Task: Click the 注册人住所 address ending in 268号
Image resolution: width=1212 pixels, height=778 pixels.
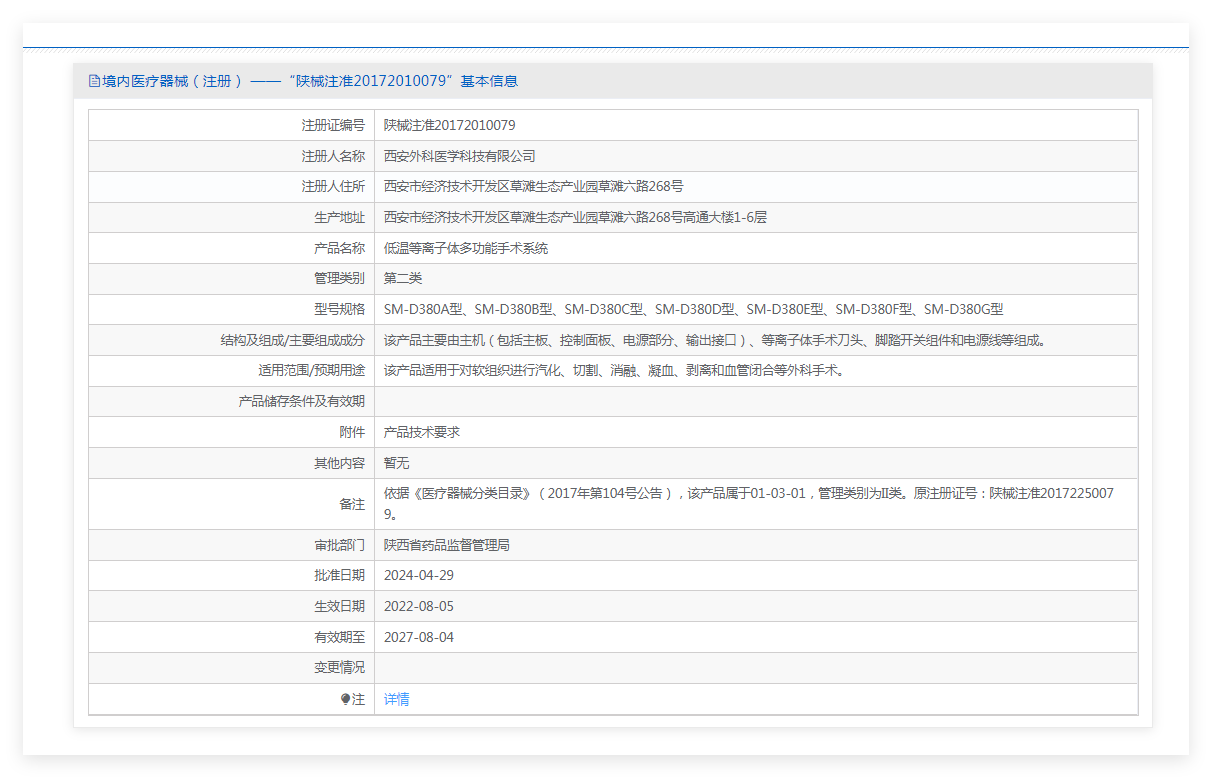Action: pos(533,186)
